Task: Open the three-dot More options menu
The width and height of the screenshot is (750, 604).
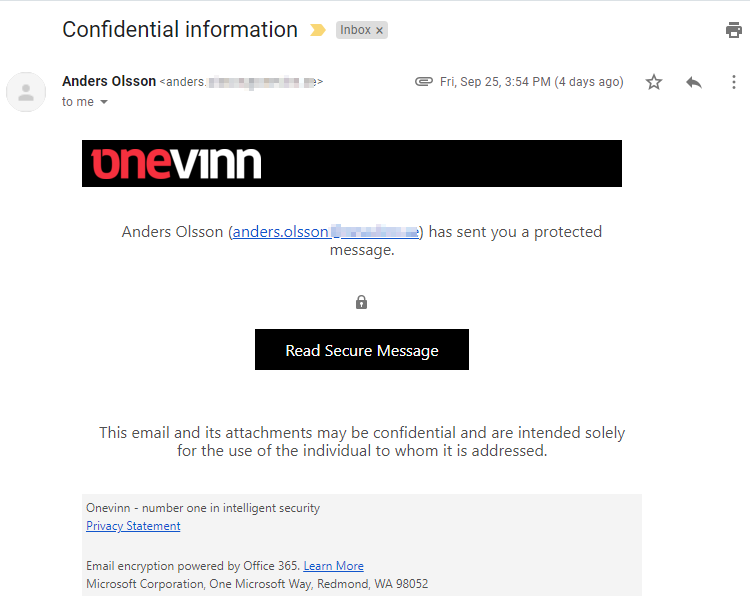Action: (733, 82)
